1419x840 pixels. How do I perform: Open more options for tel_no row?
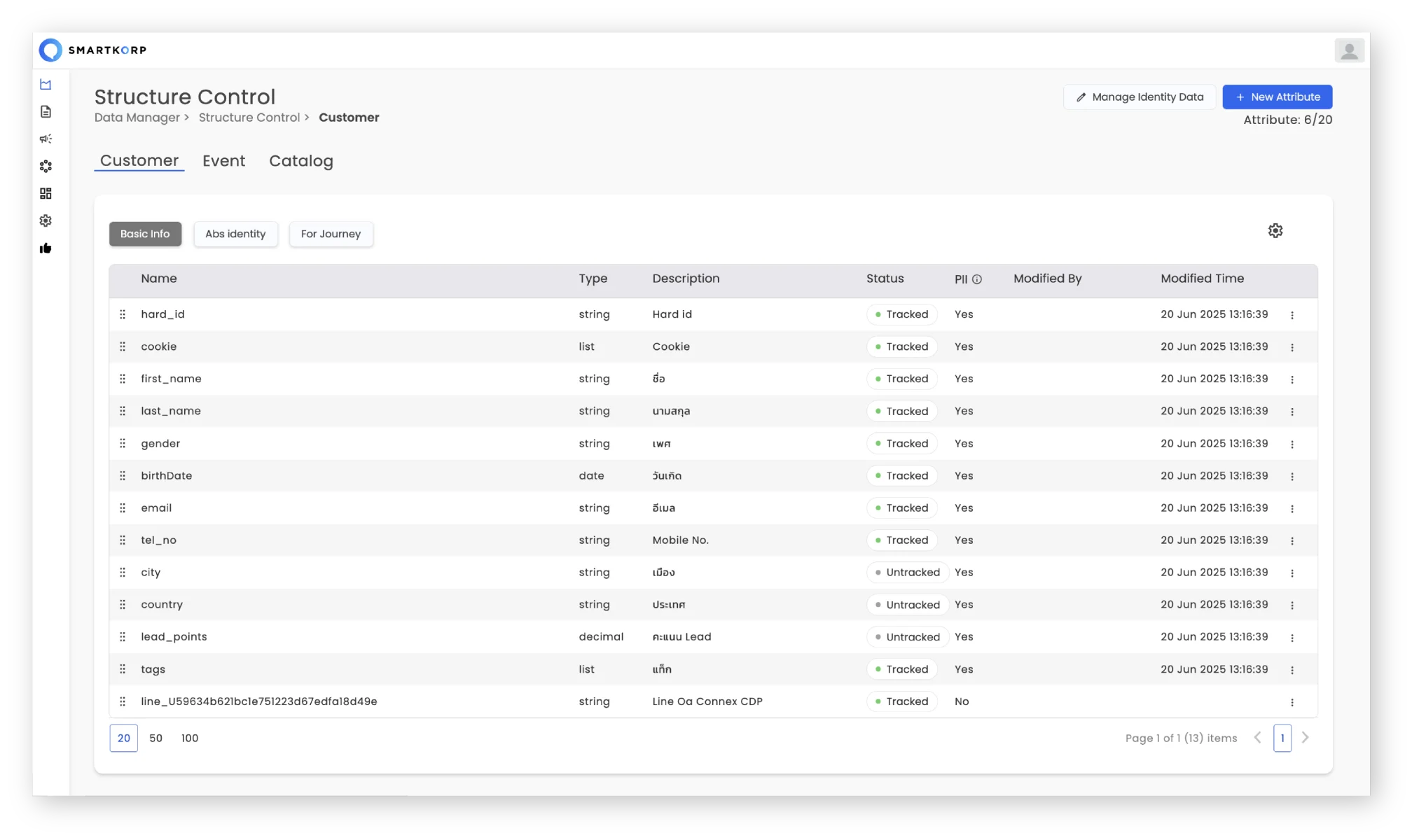(x=1292, y=540)
